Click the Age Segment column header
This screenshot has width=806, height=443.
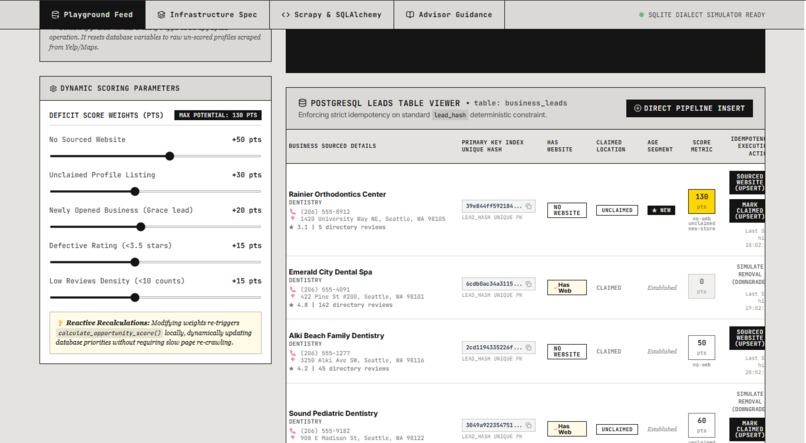(660, 146)
